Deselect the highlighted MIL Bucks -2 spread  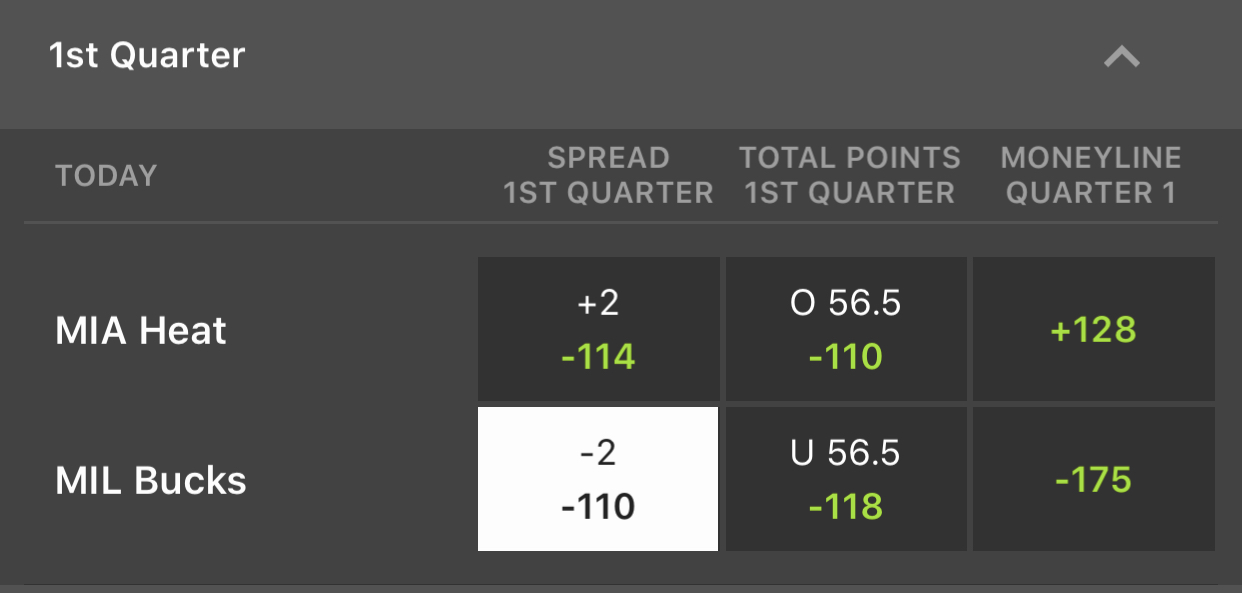click(x=598, y=479)
